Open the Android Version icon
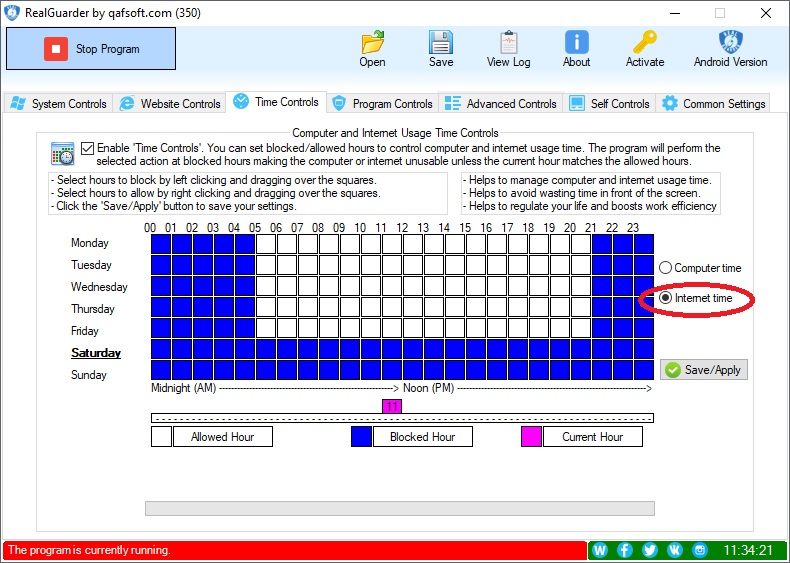The width and height of the screenshot is (790, 563). coord(730,42)
